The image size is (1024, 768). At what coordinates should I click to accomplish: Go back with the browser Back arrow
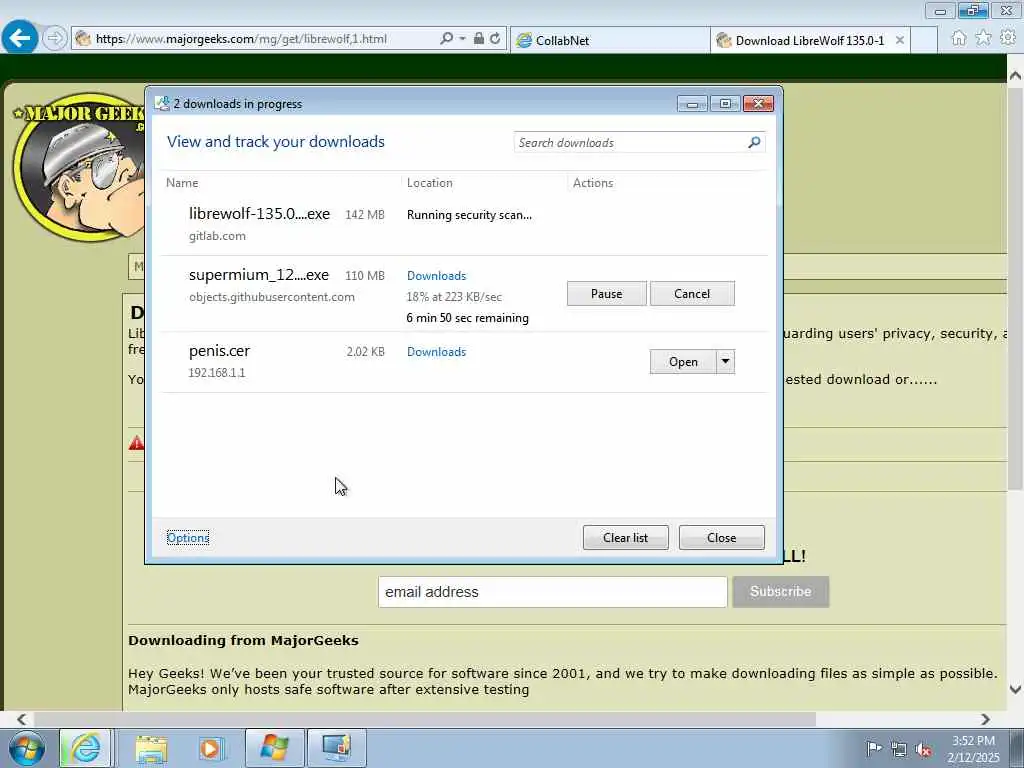[x=20, y=39]
